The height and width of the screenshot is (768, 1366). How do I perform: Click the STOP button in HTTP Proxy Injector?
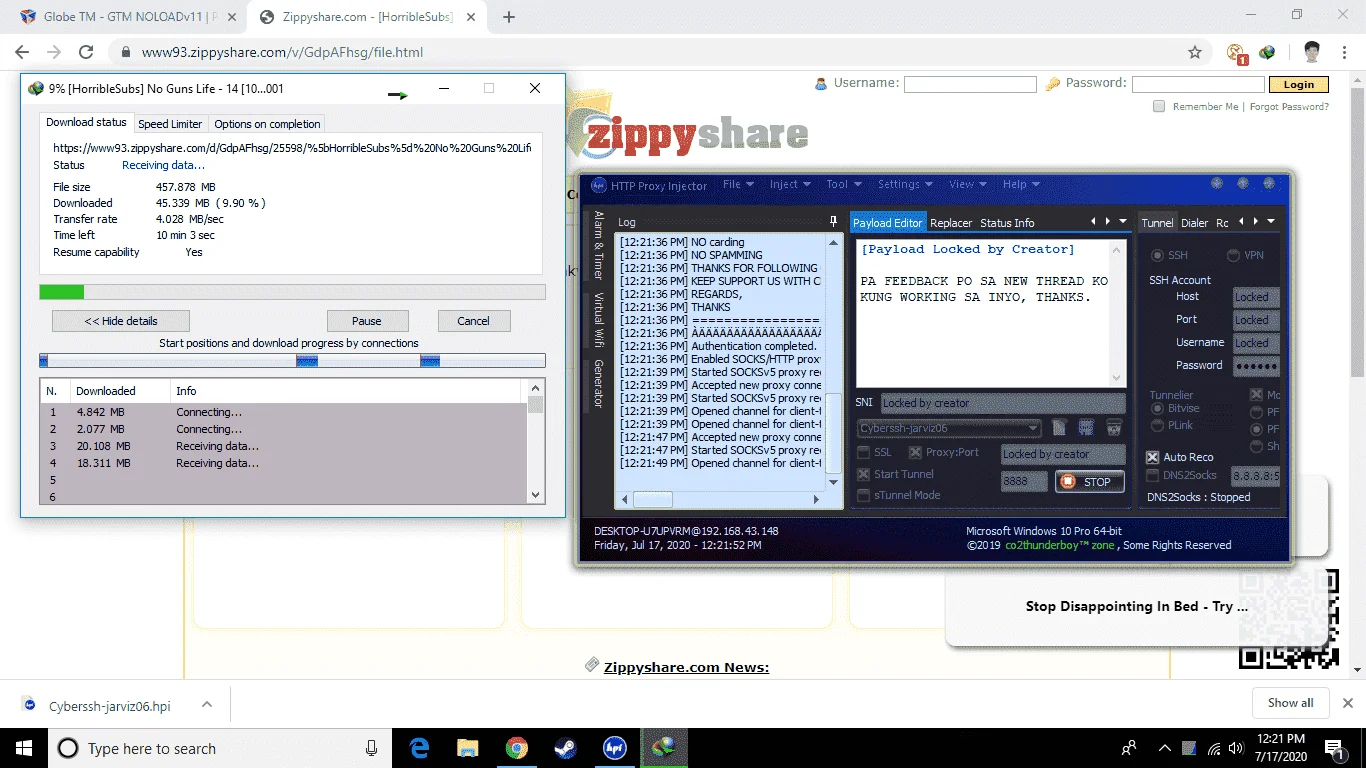1089,481
